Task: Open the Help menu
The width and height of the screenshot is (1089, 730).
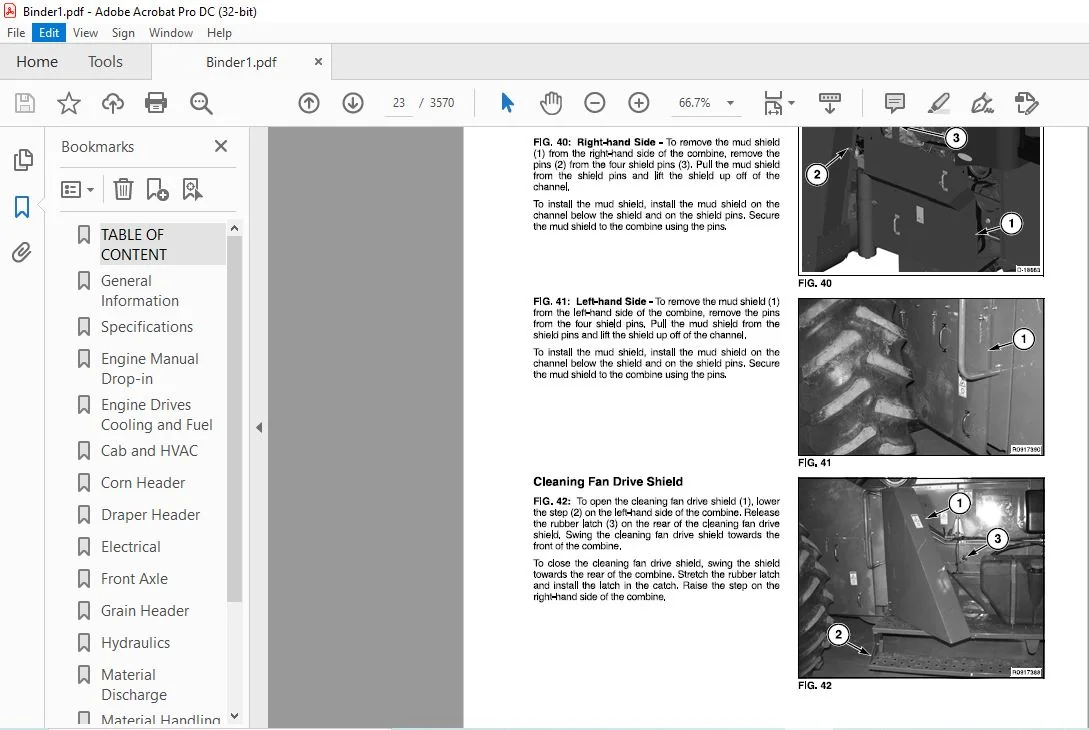Action: (219, 33)
